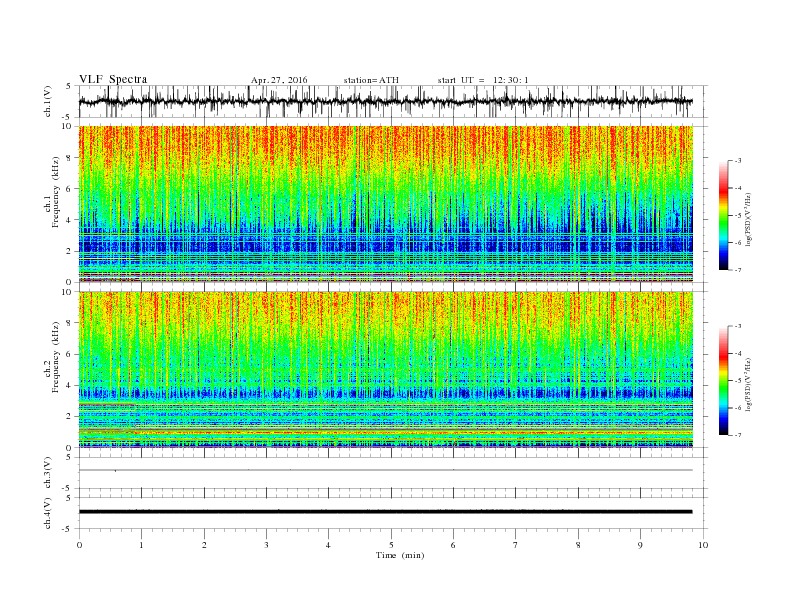Click the "4" kHz tick on ch.2 frequency axis

coord(69,385)
